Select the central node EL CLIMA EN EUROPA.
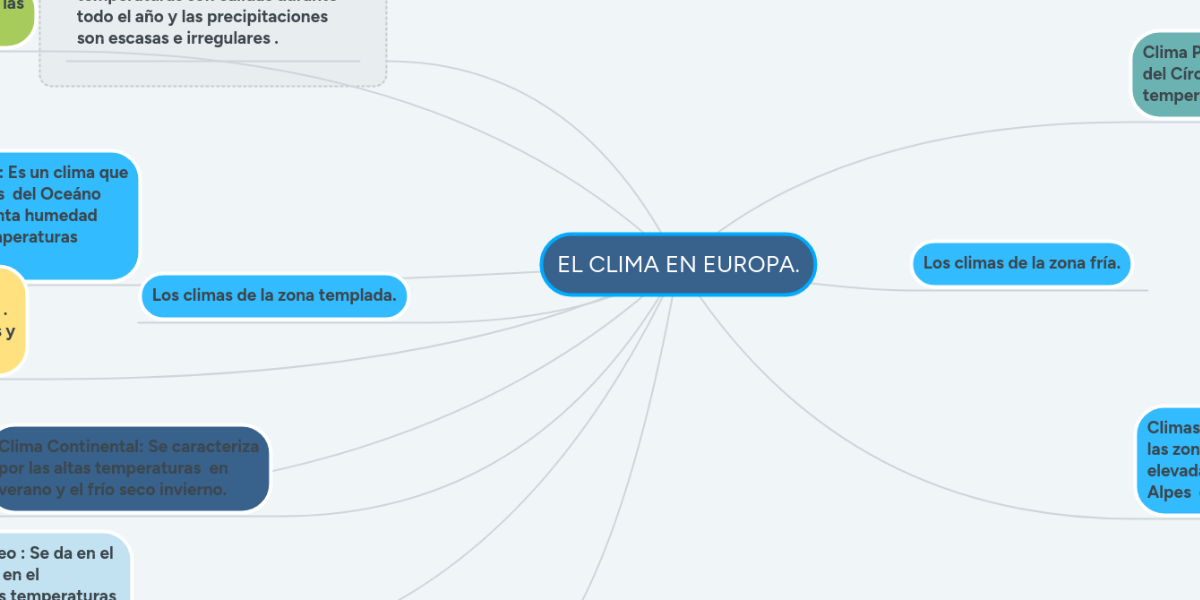This screenshot has height=600, width=1200. [x=678, y=265]
